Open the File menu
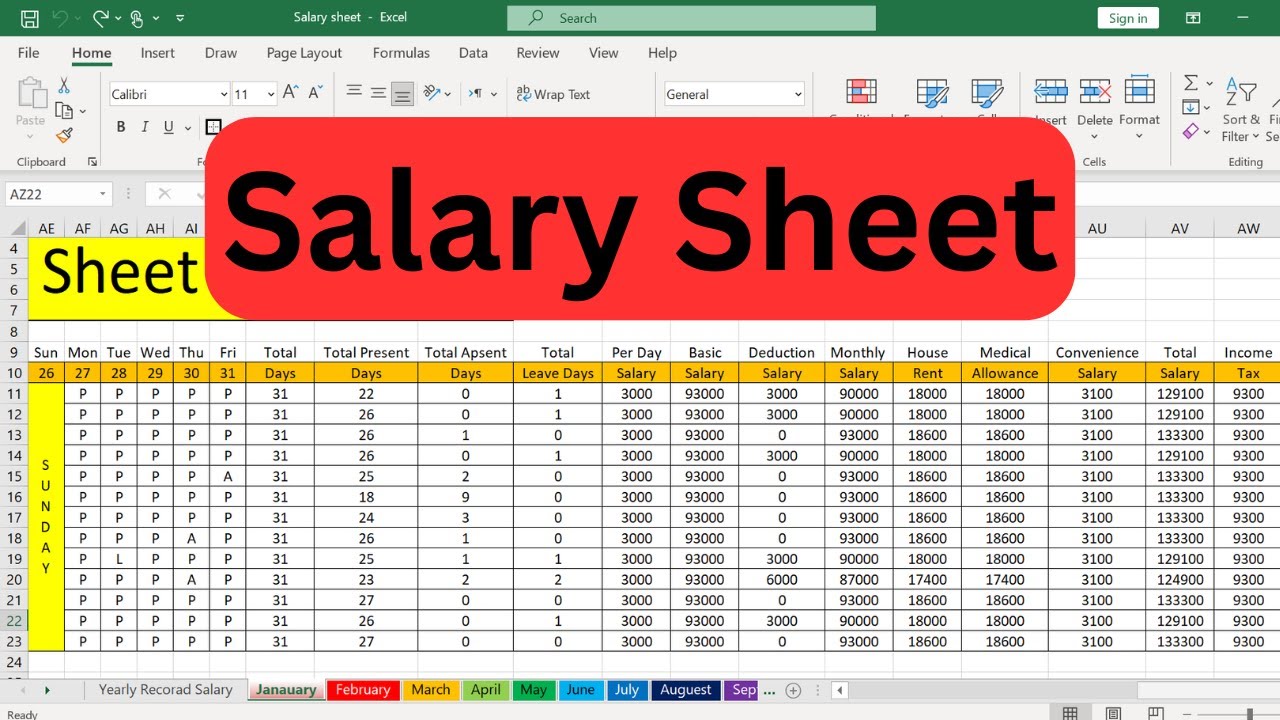The height and width of the screenshot is (720, 1280). (x=29, y=53)
